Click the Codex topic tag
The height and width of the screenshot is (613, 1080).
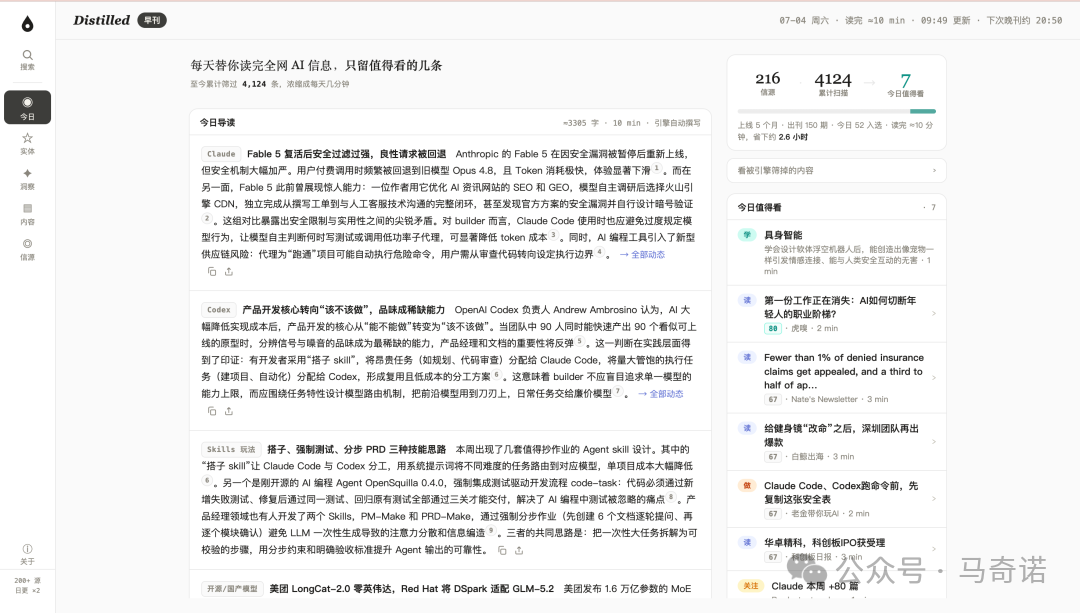pos(218,310)
